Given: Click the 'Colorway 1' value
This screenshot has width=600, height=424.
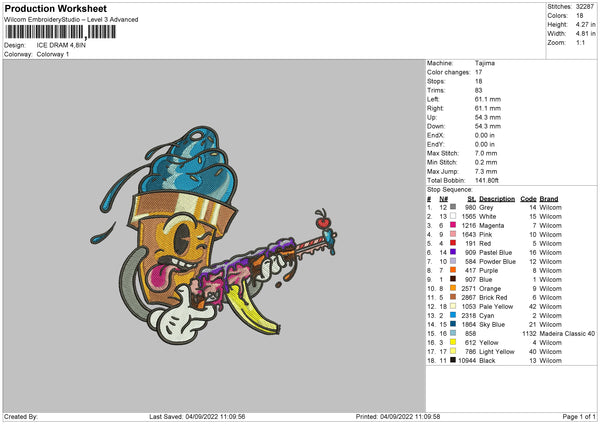Looking at the screenshot, I should [53, 54].
